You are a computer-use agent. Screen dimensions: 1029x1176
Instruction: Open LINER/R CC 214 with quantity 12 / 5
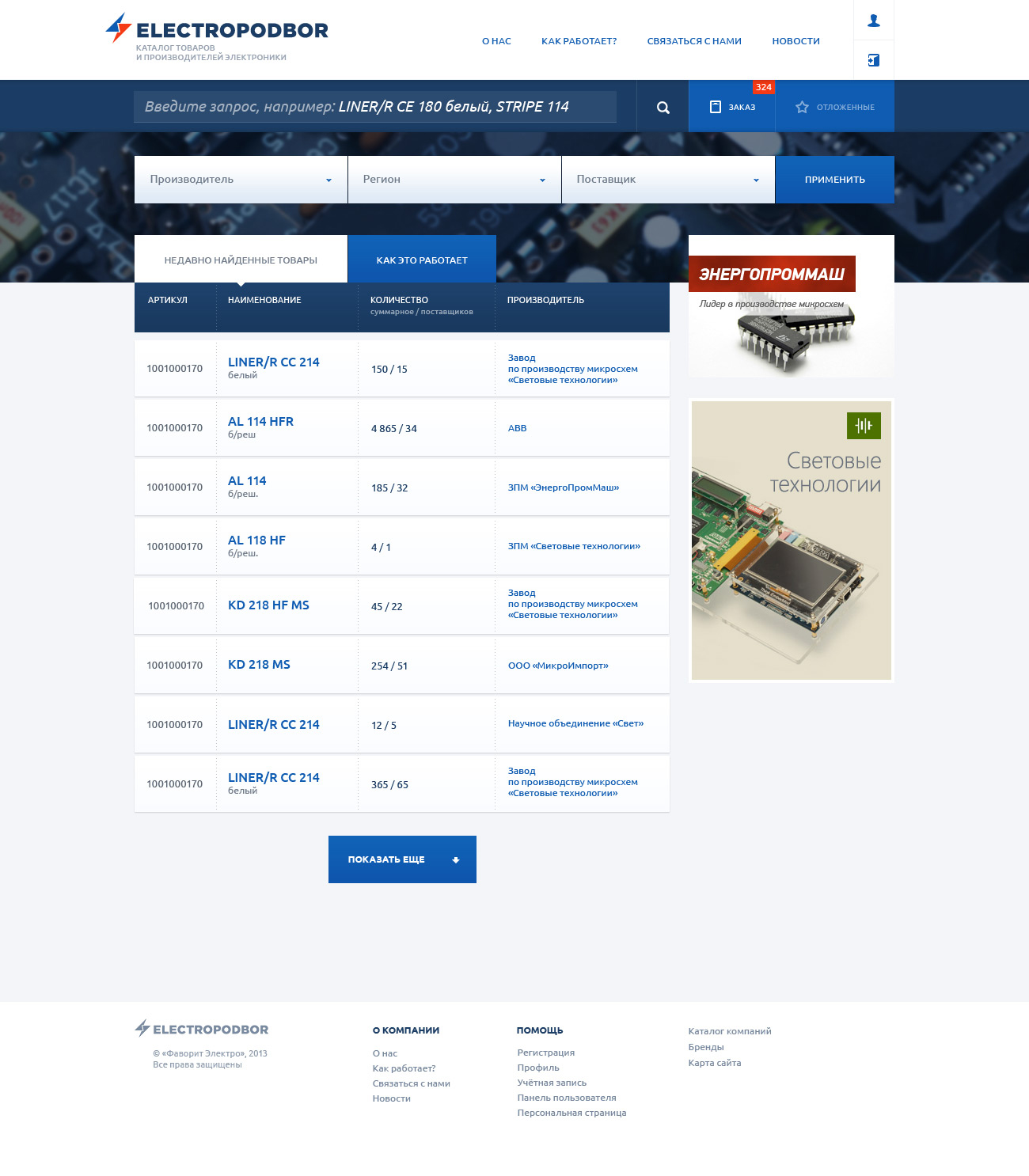coord(274,725)
